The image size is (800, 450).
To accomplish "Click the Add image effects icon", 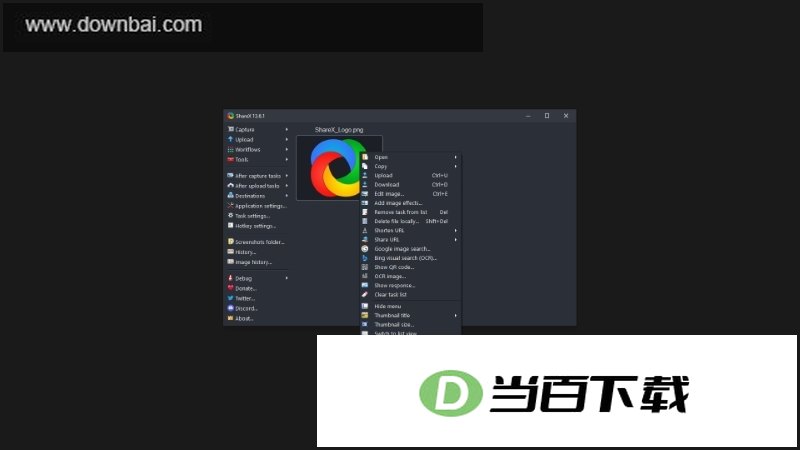I will click(365, 203).
